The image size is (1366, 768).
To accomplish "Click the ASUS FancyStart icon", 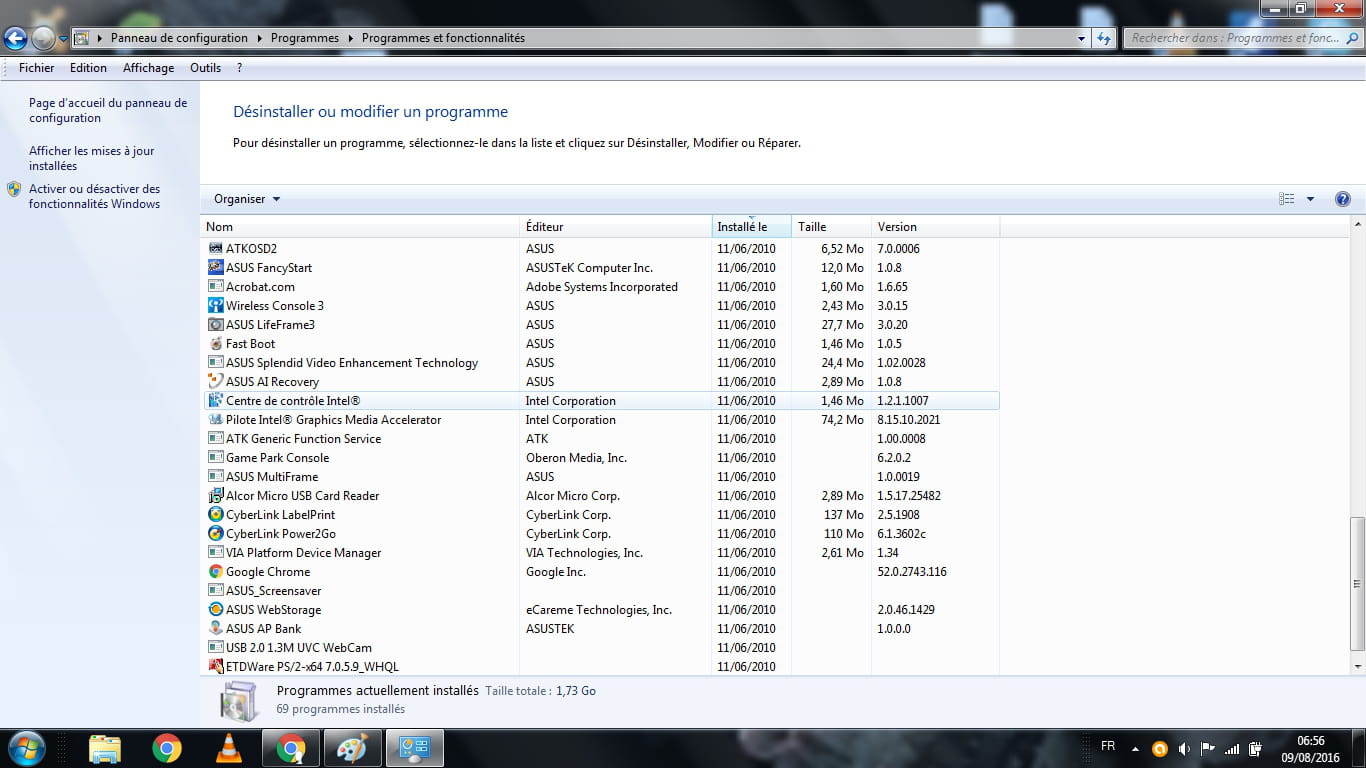I will tap(215, 267).
